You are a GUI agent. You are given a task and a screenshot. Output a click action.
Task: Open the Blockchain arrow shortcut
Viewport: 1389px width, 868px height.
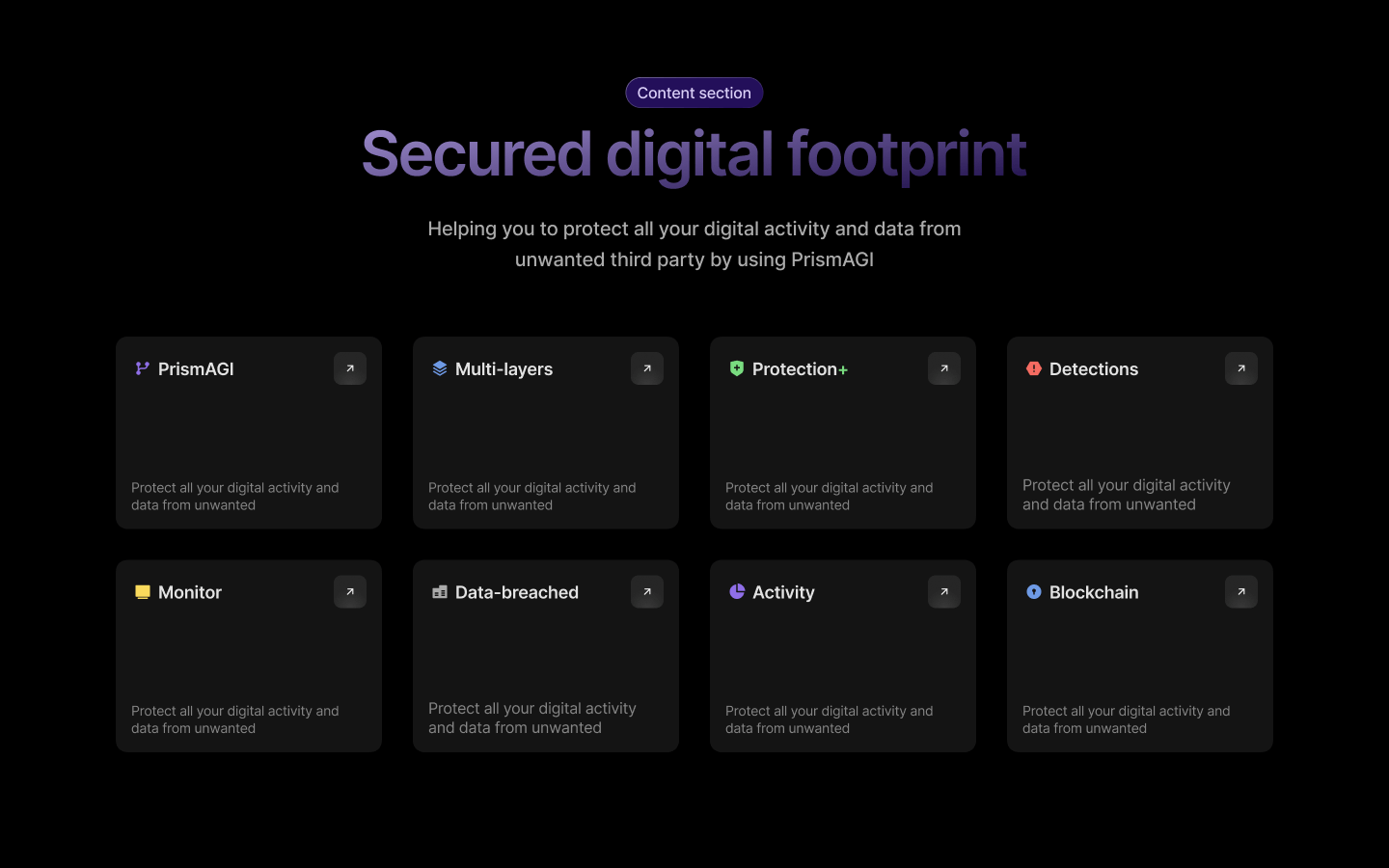1241,591
